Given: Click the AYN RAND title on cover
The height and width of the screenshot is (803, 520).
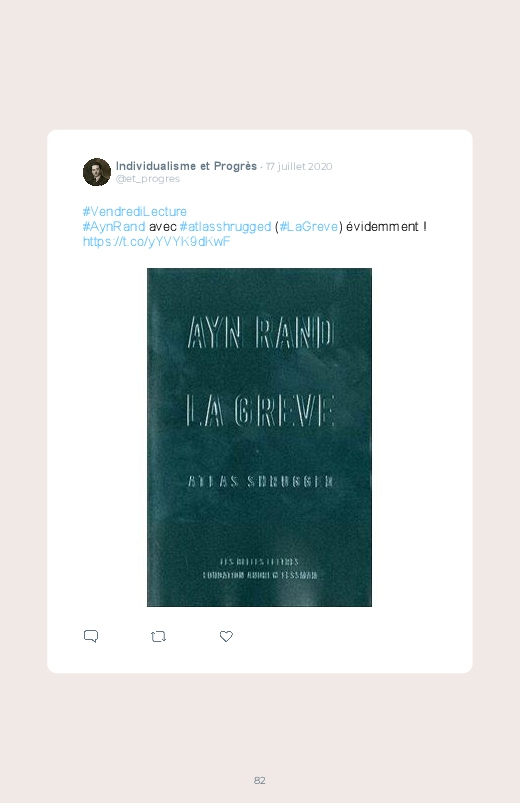Looking at the screenshot, I should click(260, 333).
